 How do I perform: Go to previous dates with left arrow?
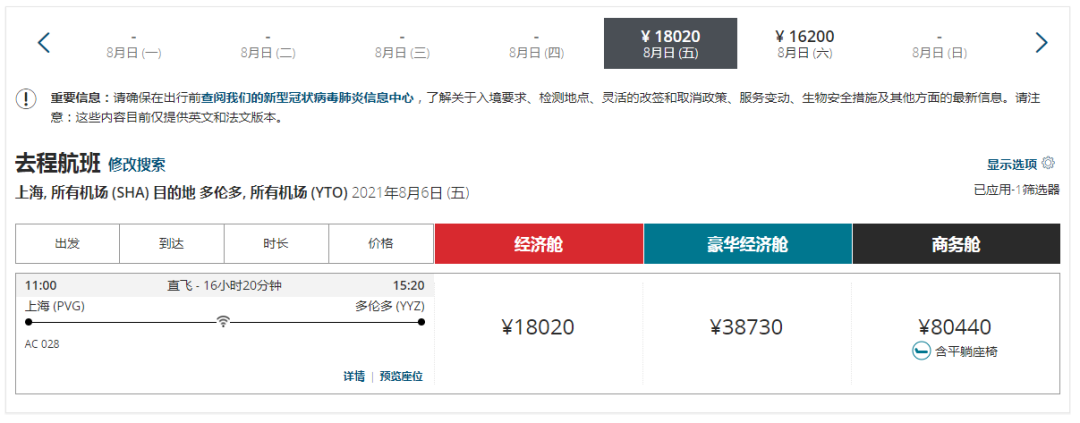coord(44,43)
